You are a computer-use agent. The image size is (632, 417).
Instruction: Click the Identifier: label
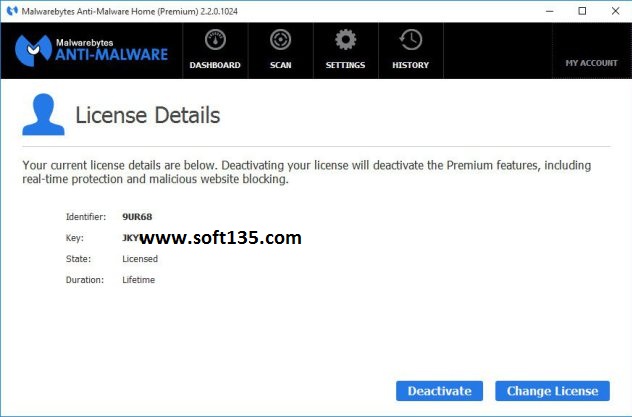point(86,217)
